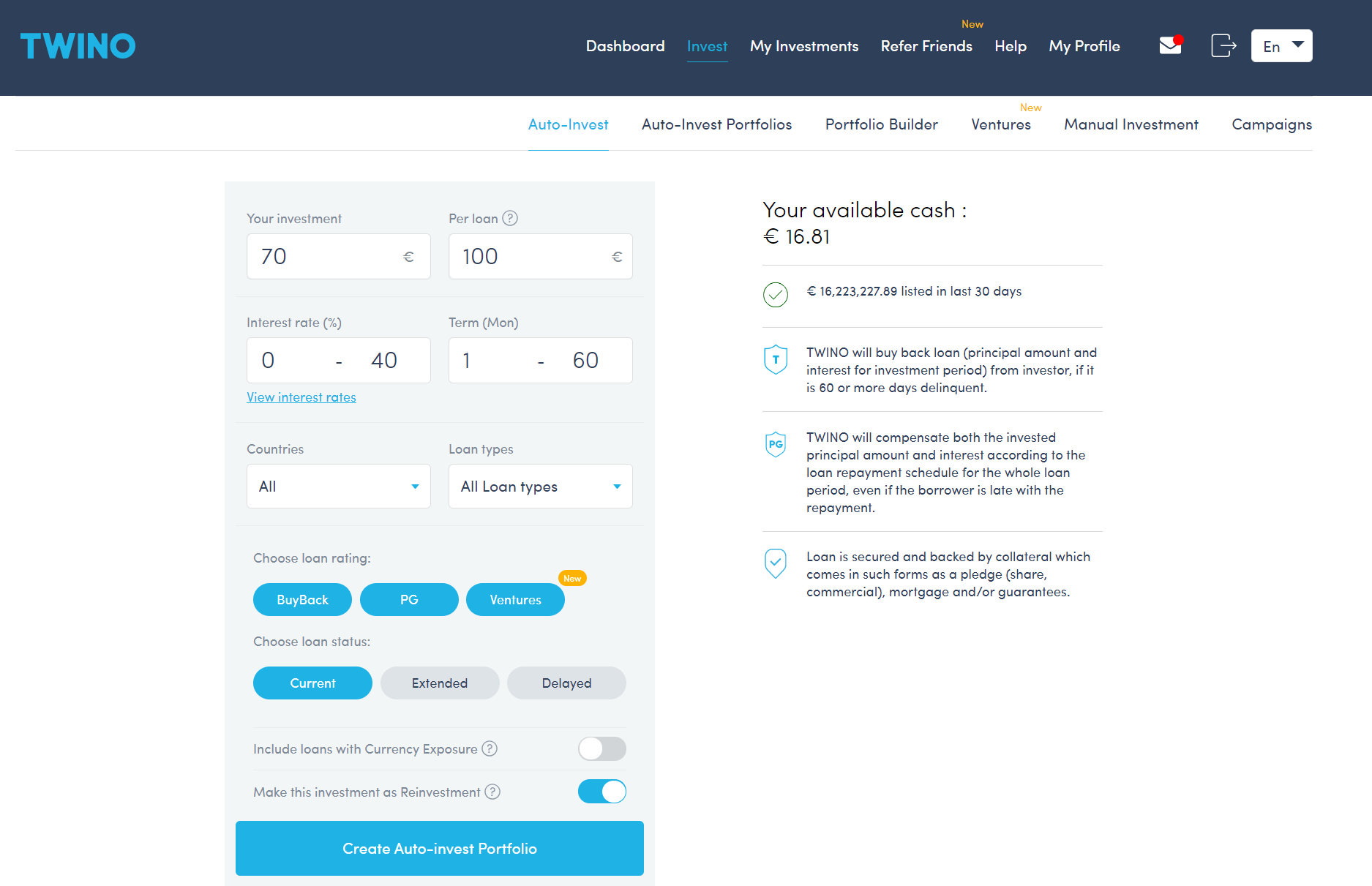Enable Delayed loan status
1372x886 pixels.
coord(566,683)
